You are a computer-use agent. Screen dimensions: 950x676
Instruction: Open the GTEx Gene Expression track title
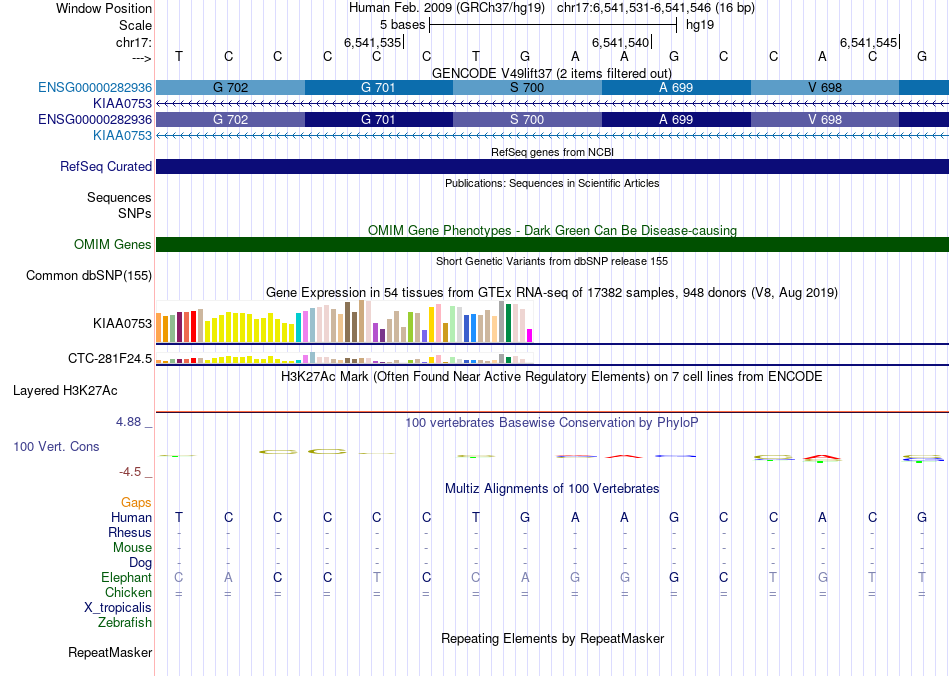point(552,293)
